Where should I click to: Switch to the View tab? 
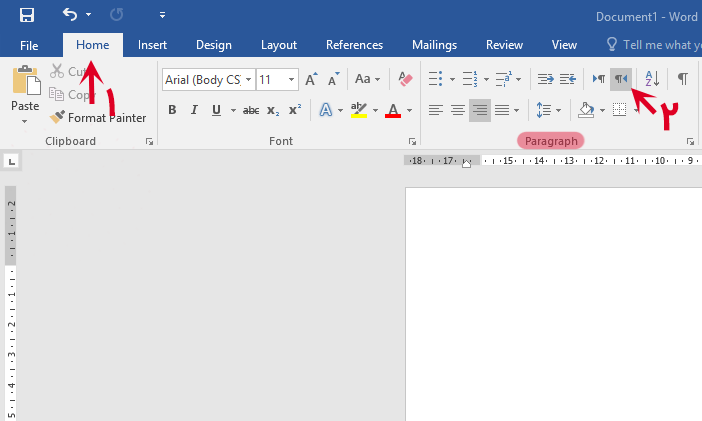pos(564,45)
